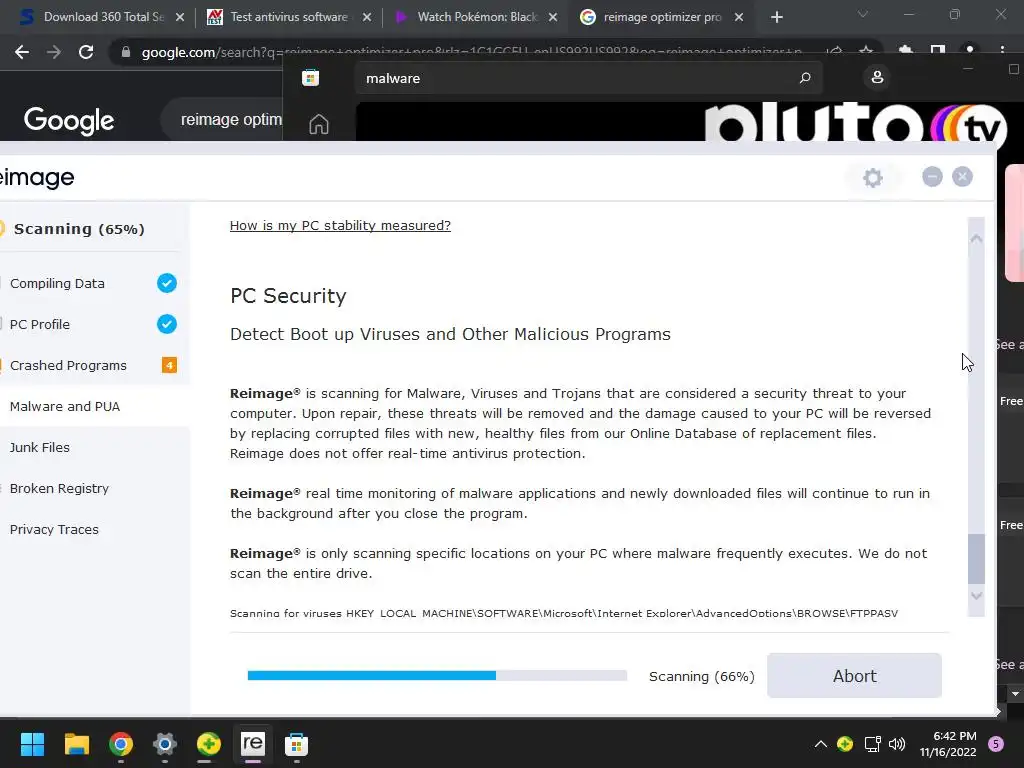
Task: Open Microsoft Store account profile icon
Action: (877, 78)
